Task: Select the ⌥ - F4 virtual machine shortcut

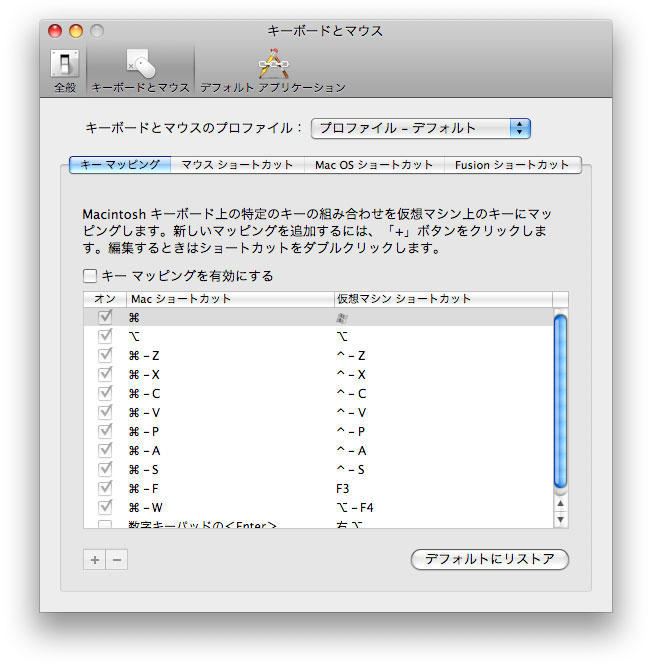Action: [355, 508]
